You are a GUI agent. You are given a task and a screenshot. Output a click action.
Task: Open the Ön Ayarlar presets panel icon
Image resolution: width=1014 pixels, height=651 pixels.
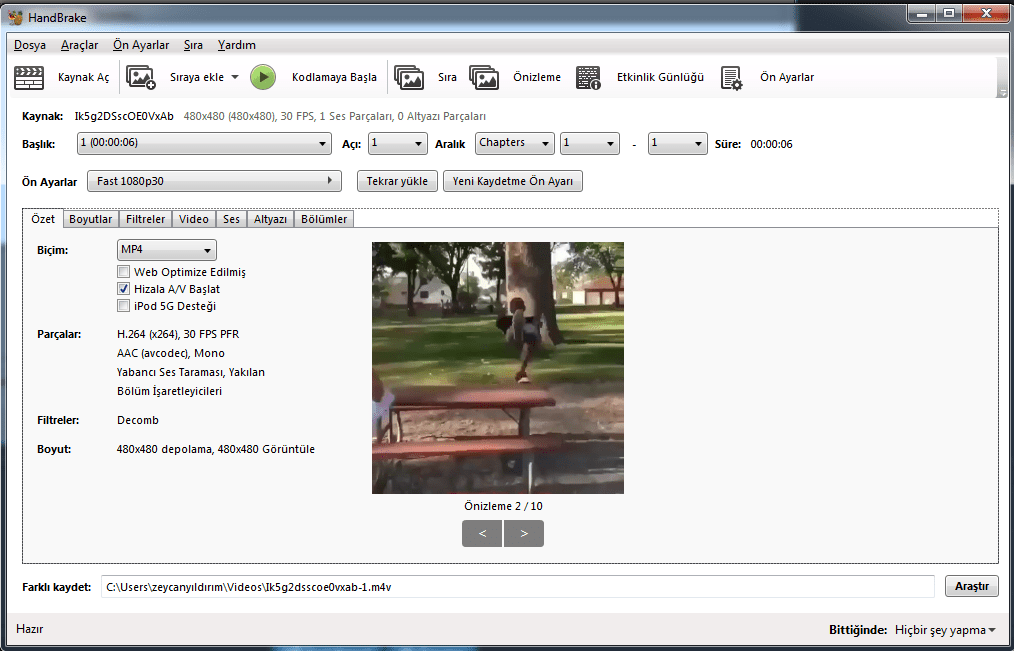click(732, 78)
